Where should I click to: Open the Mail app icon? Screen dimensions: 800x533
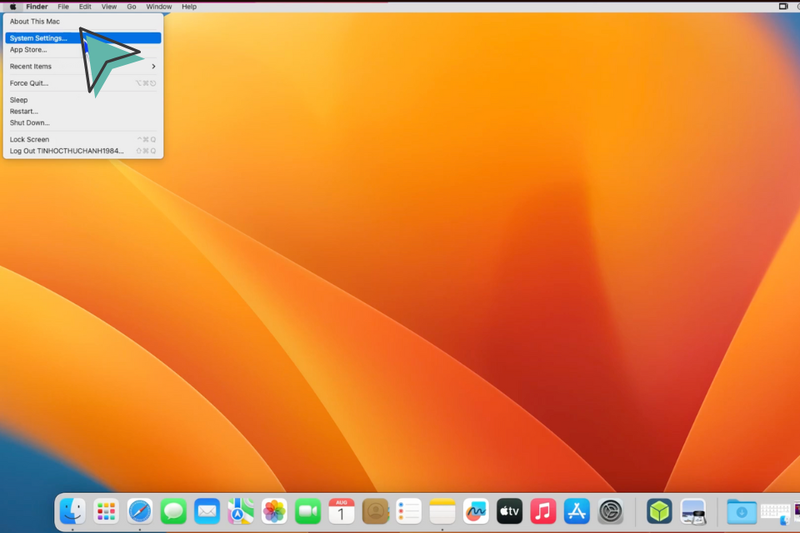coord(207,511)
